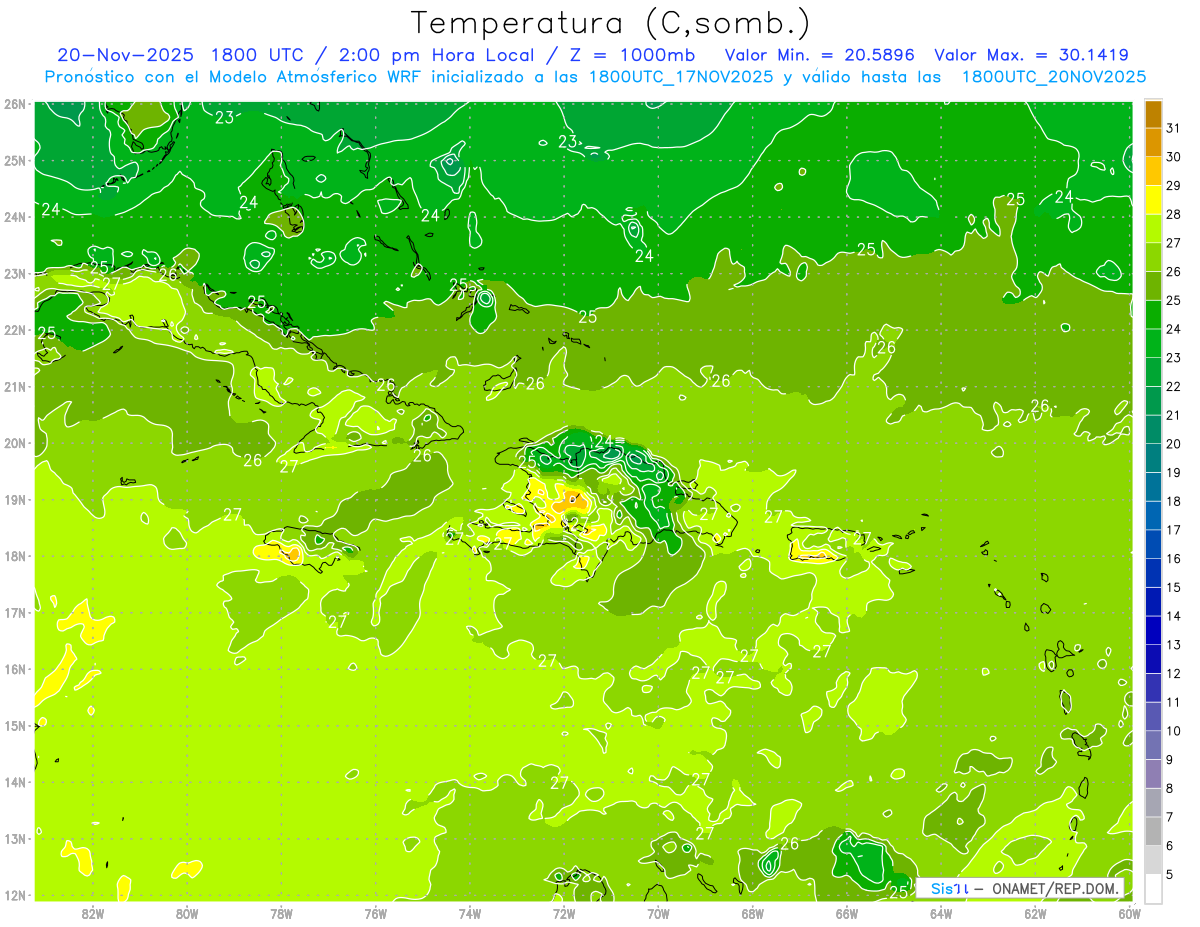Viewport: 1200px width, 927px height.
Task: Click the "21N" latitude axis label
Action: pyautogui.click(x=14, y=386)
